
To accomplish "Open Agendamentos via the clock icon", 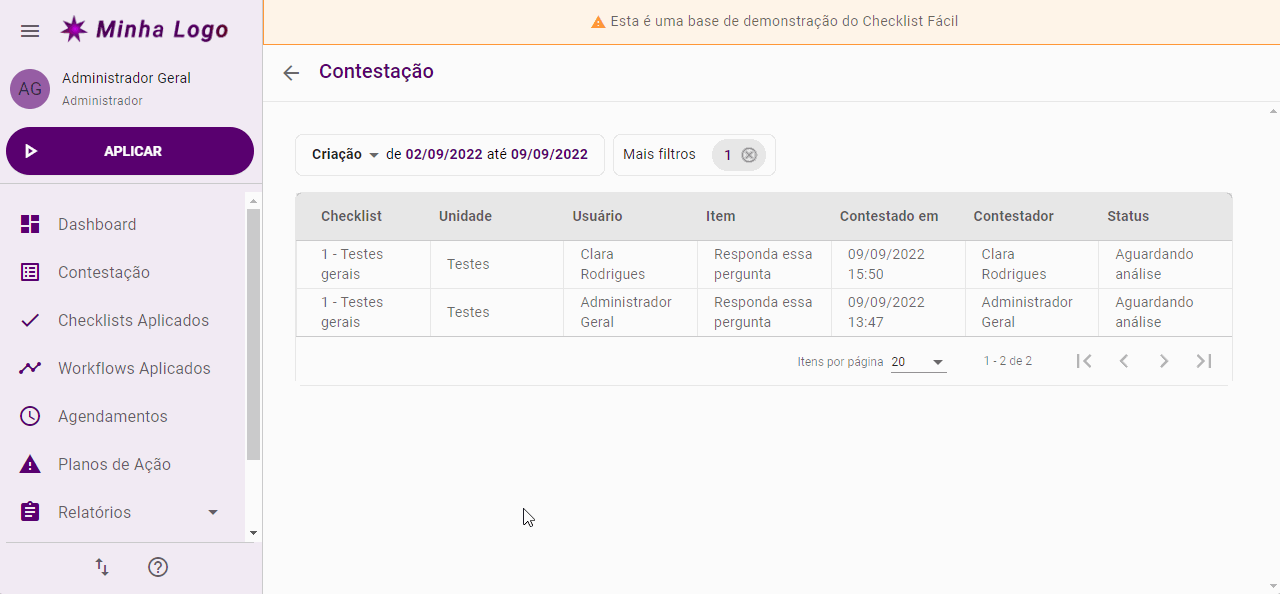I will click(x=30, y=416).
